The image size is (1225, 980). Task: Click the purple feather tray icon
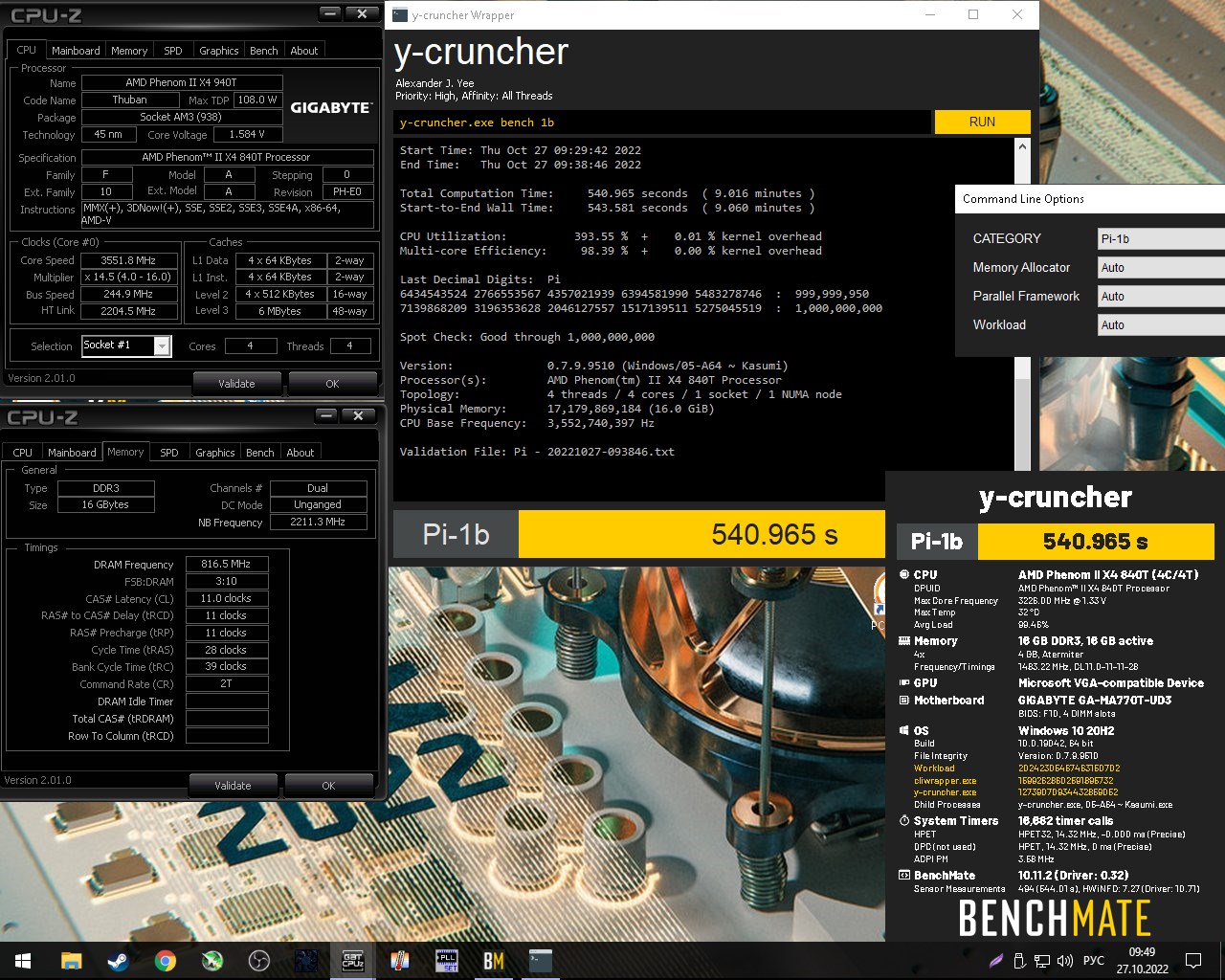point(996,961)
